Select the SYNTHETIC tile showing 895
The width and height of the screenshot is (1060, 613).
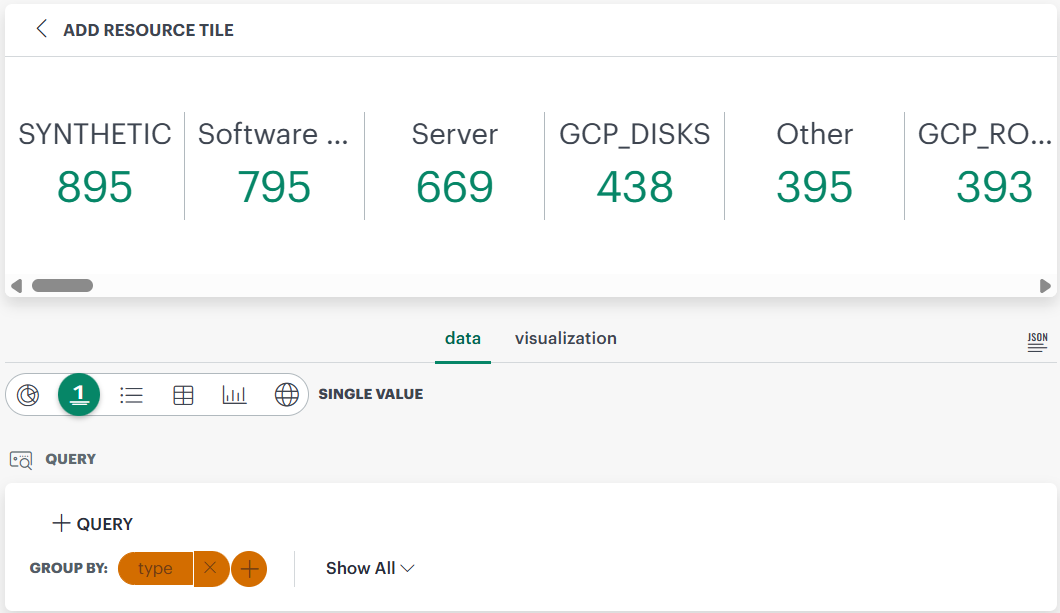94,161
